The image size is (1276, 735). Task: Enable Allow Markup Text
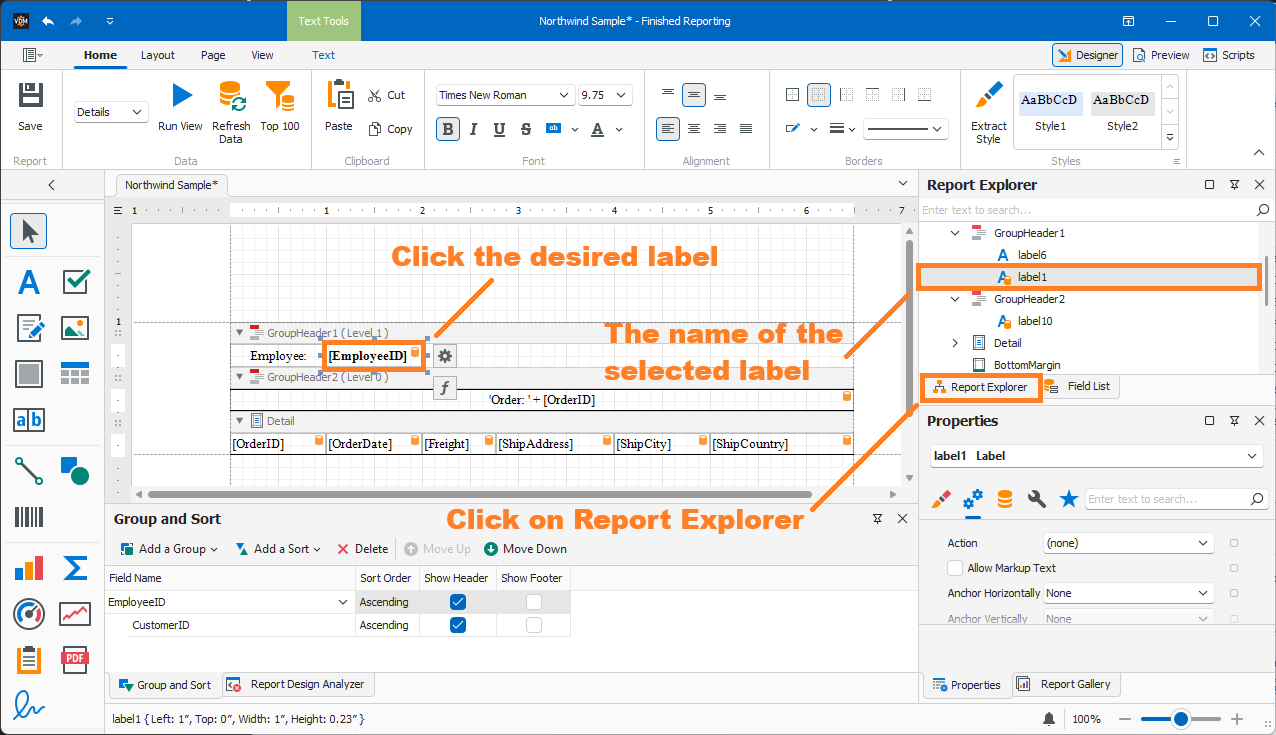coord(954,568)
